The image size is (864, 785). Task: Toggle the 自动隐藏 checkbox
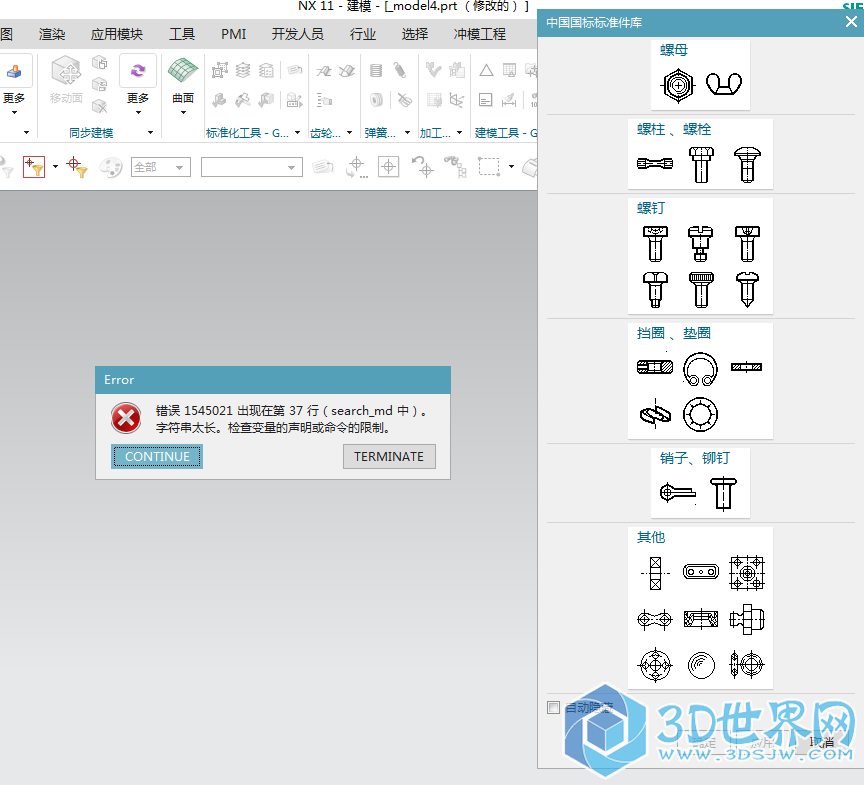[554, 707]
